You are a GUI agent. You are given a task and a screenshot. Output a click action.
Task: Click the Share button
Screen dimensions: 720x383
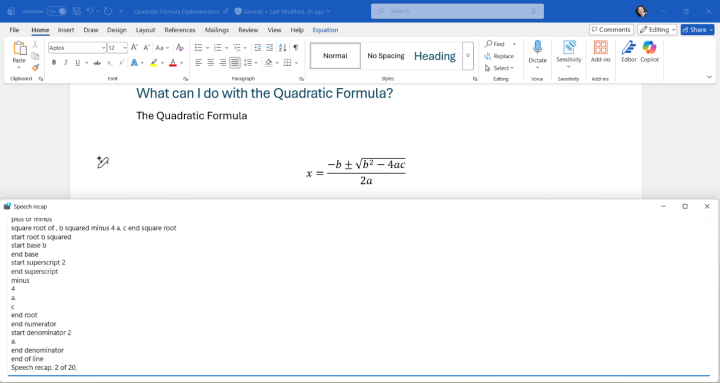click(x=697, y=29)
